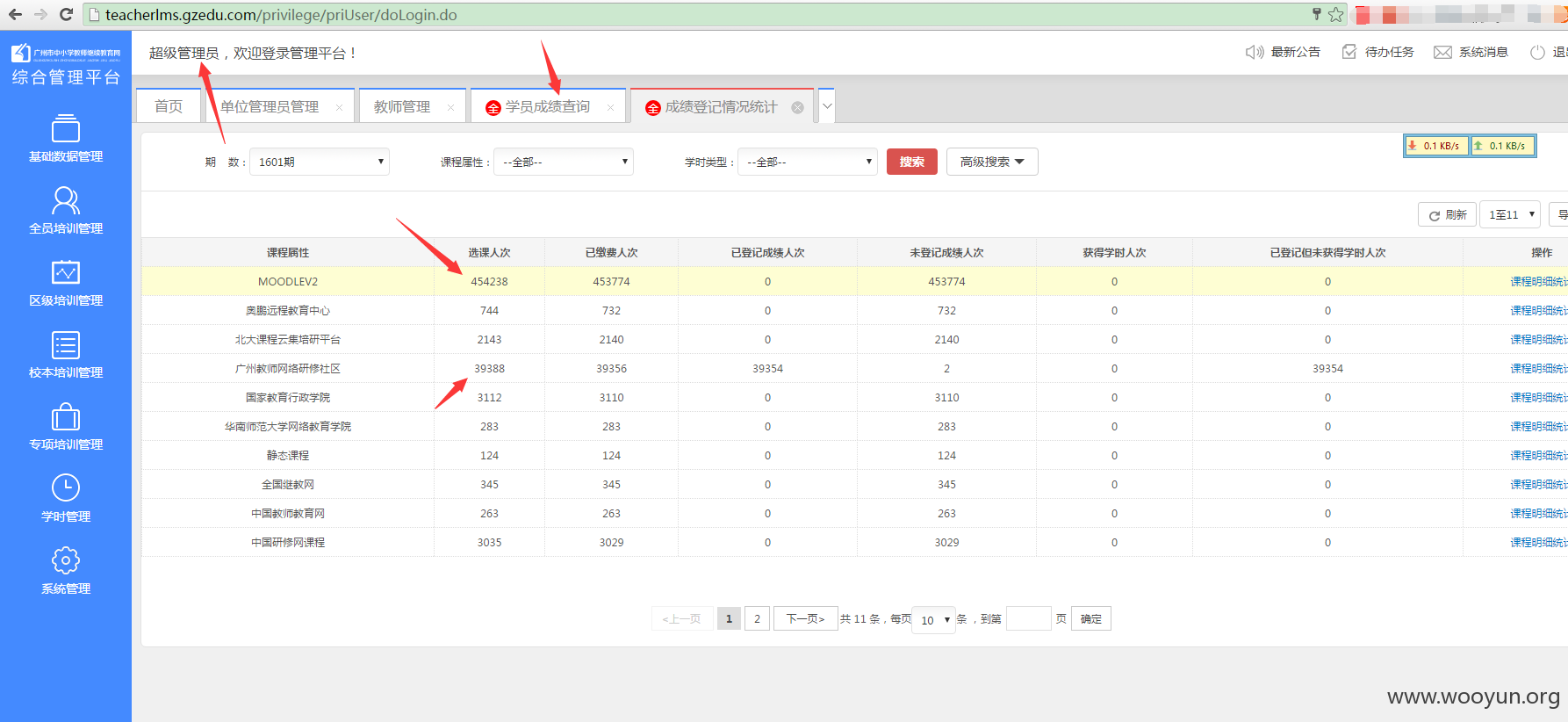Screen dimensions: 1568x722
Task: Click the 刷新 refresh button
Action: pyautogui.click(x=1447, y=214)
